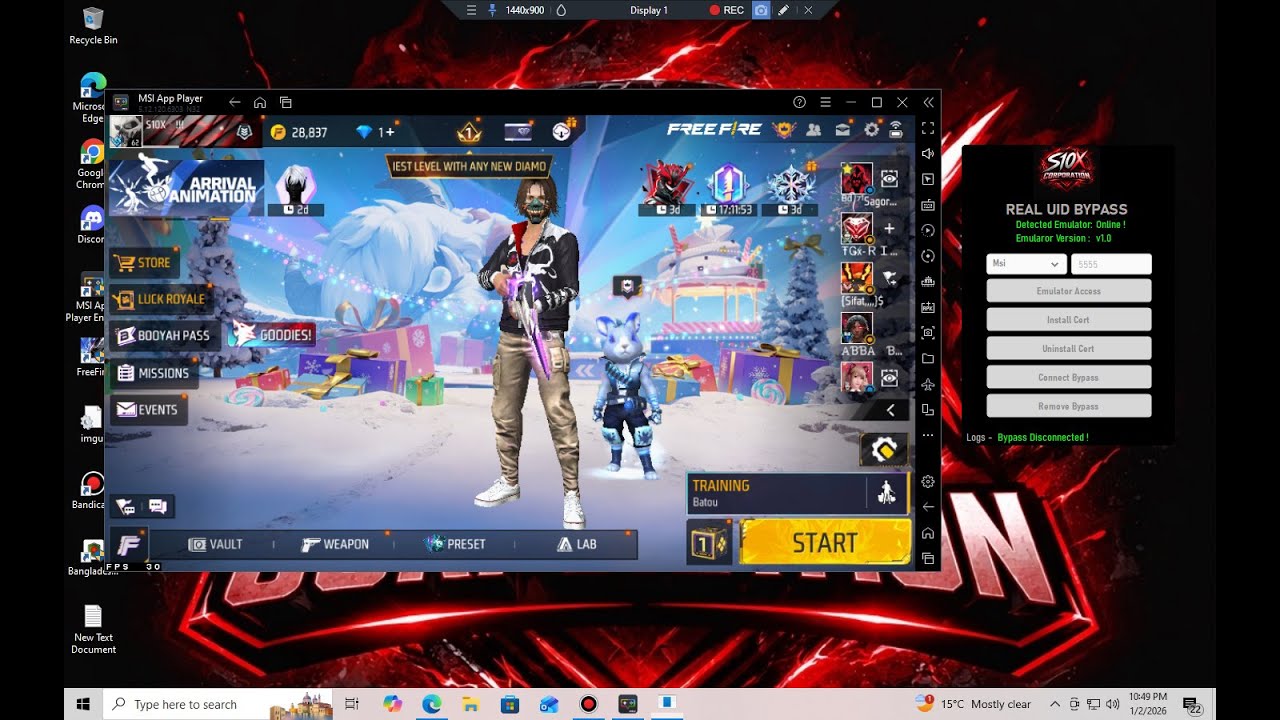Open the diamond membership card icon
This screenshot has width=1280, height=720.
tap(518, 131)
